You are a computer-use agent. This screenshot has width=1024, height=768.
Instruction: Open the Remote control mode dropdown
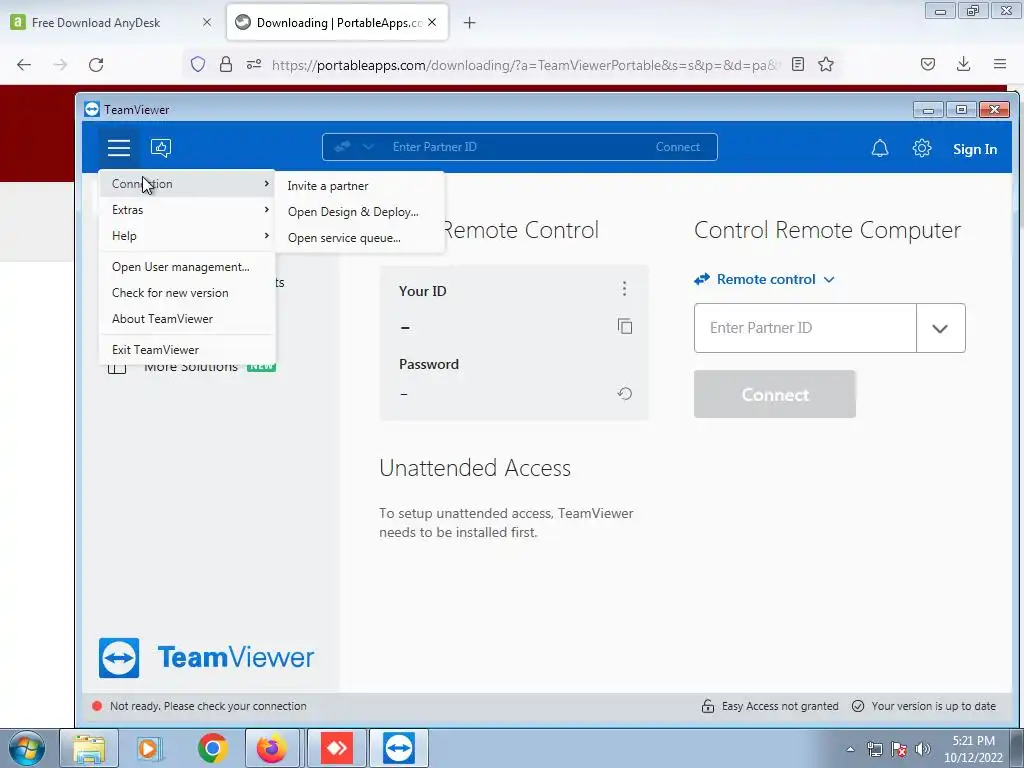pyautogui.click(x=764, y=280)
